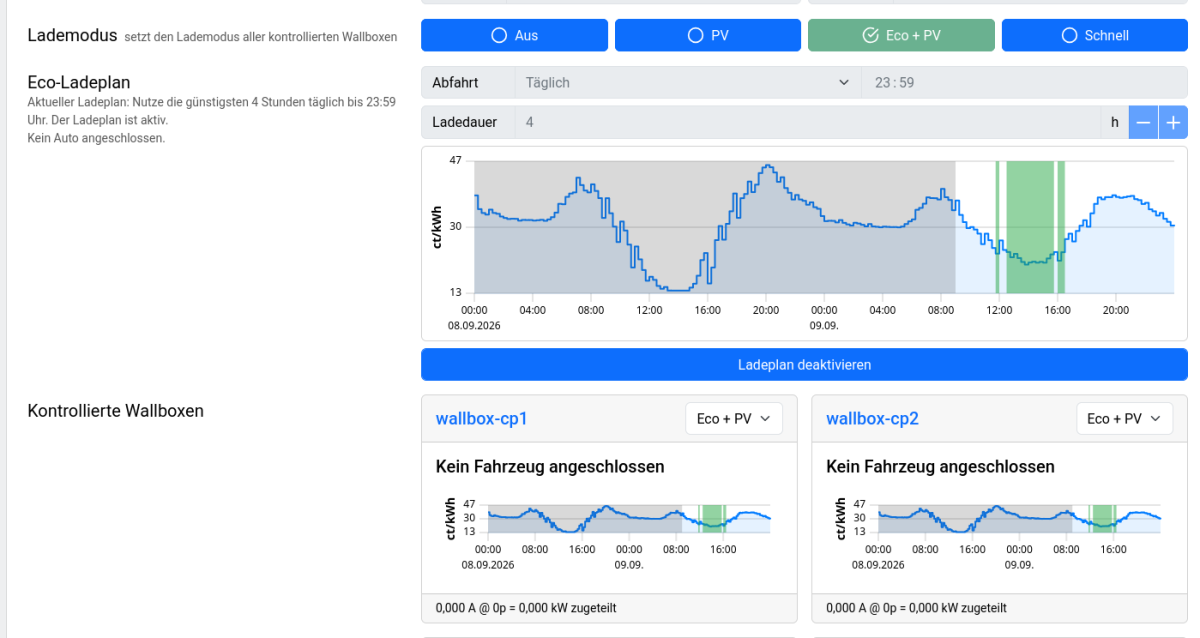Click the minus icon for Ladedauer
Image resolution: width=1200 pixels, height=638 pixels.
1143,123
